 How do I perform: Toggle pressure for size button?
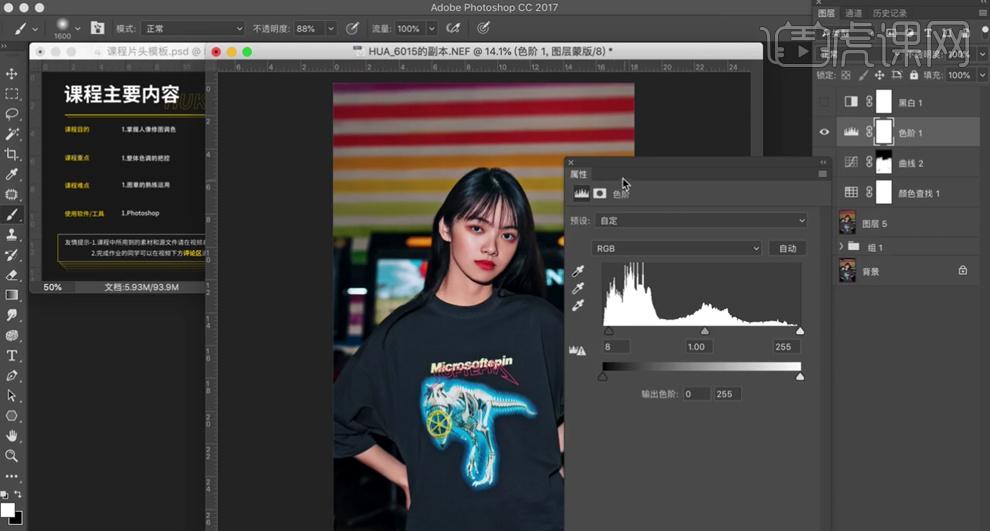click(x=483, y=28)
